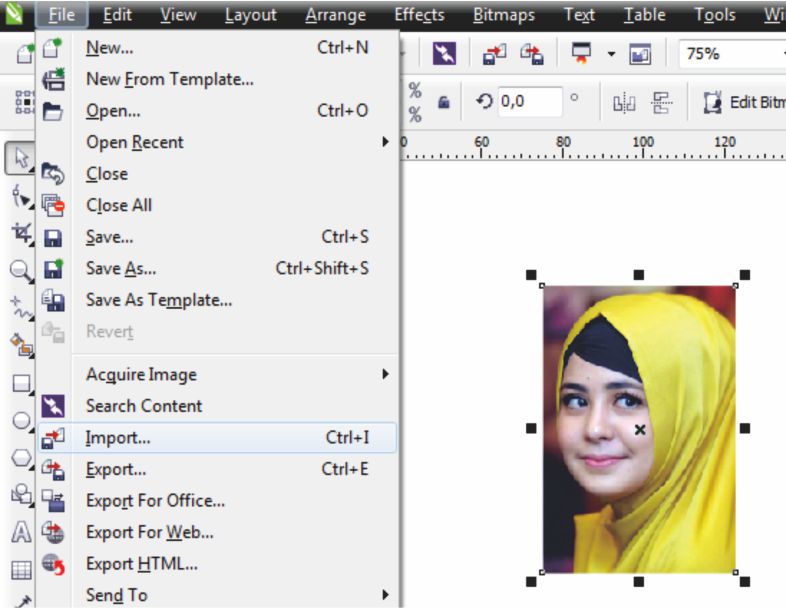The height and width of the screenshot is (608, 786).
Task: Select the Basic Shapes tool
Action: coord(21,495)
